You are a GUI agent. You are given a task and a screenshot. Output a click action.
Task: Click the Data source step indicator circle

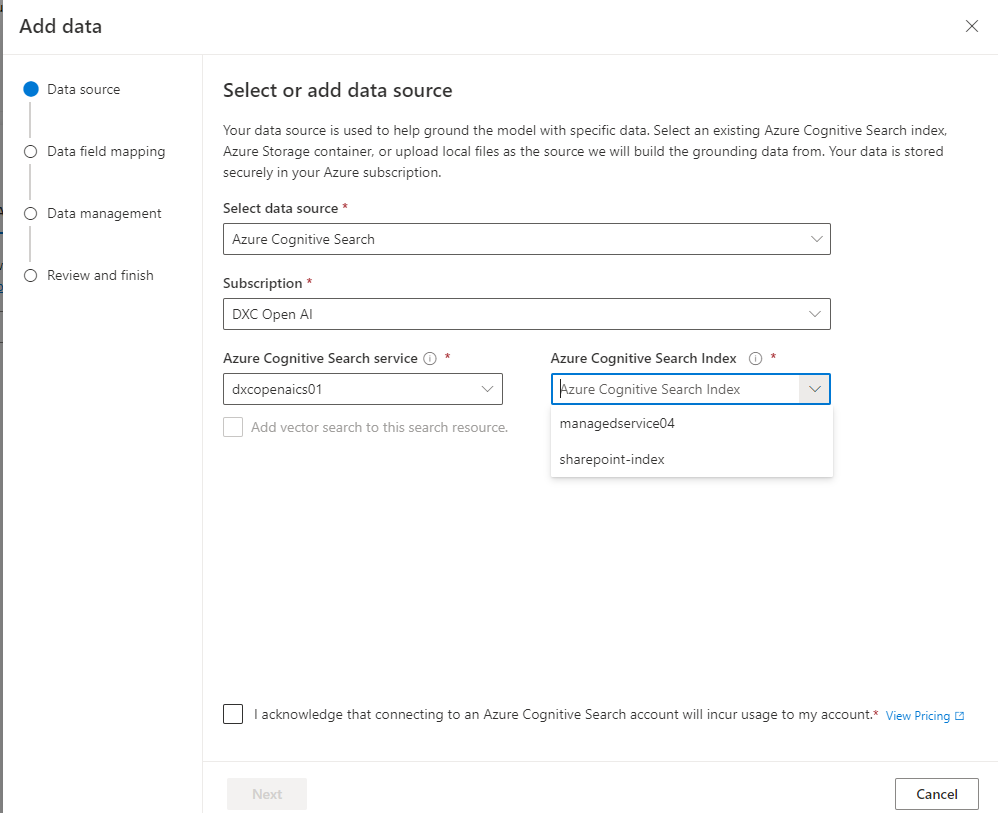pos(30,88)
